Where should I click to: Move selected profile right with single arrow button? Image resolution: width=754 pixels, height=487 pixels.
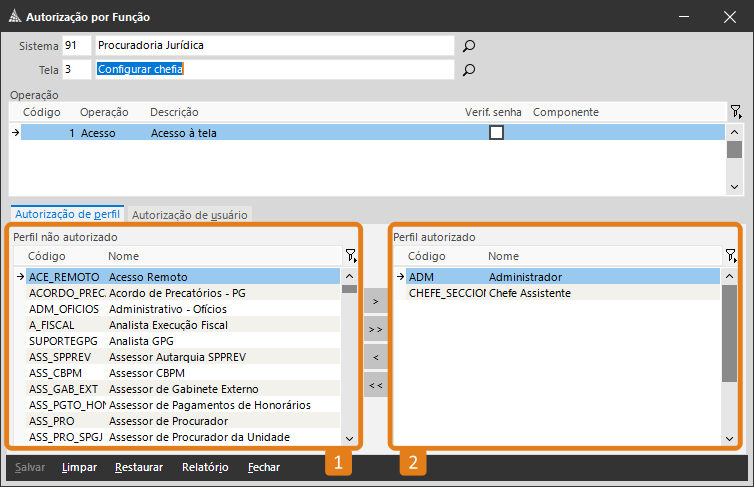pos(375,301)
